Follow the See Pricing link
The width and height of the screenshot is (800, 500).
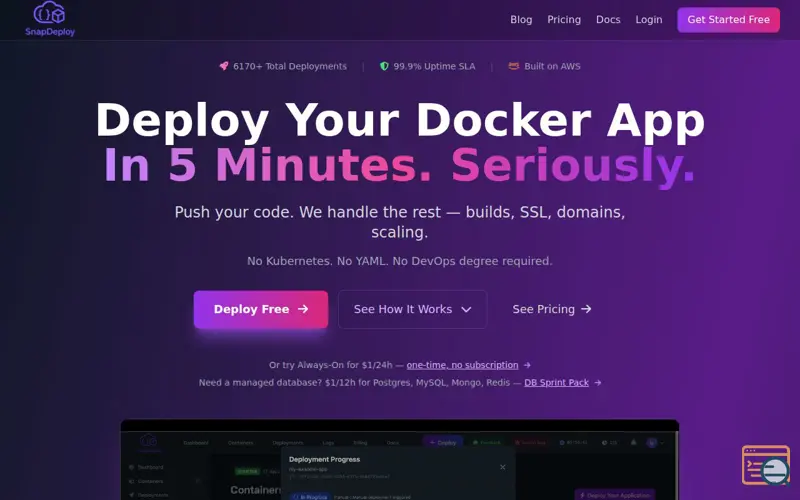click(x=552, y=309)
